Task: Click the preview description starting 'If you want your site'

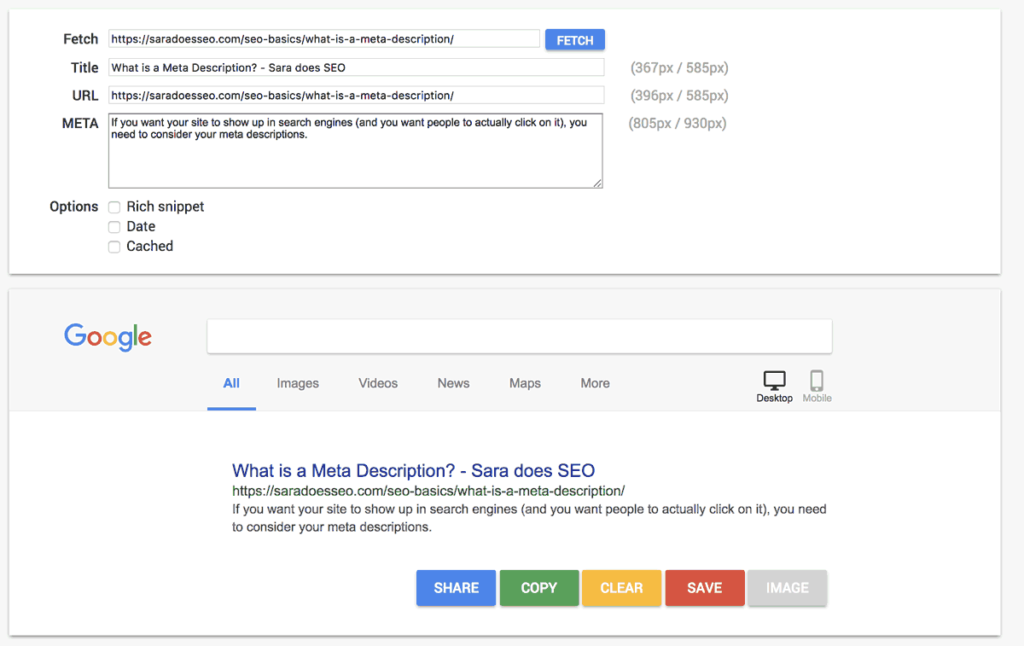Action: [x=529, y=518]
